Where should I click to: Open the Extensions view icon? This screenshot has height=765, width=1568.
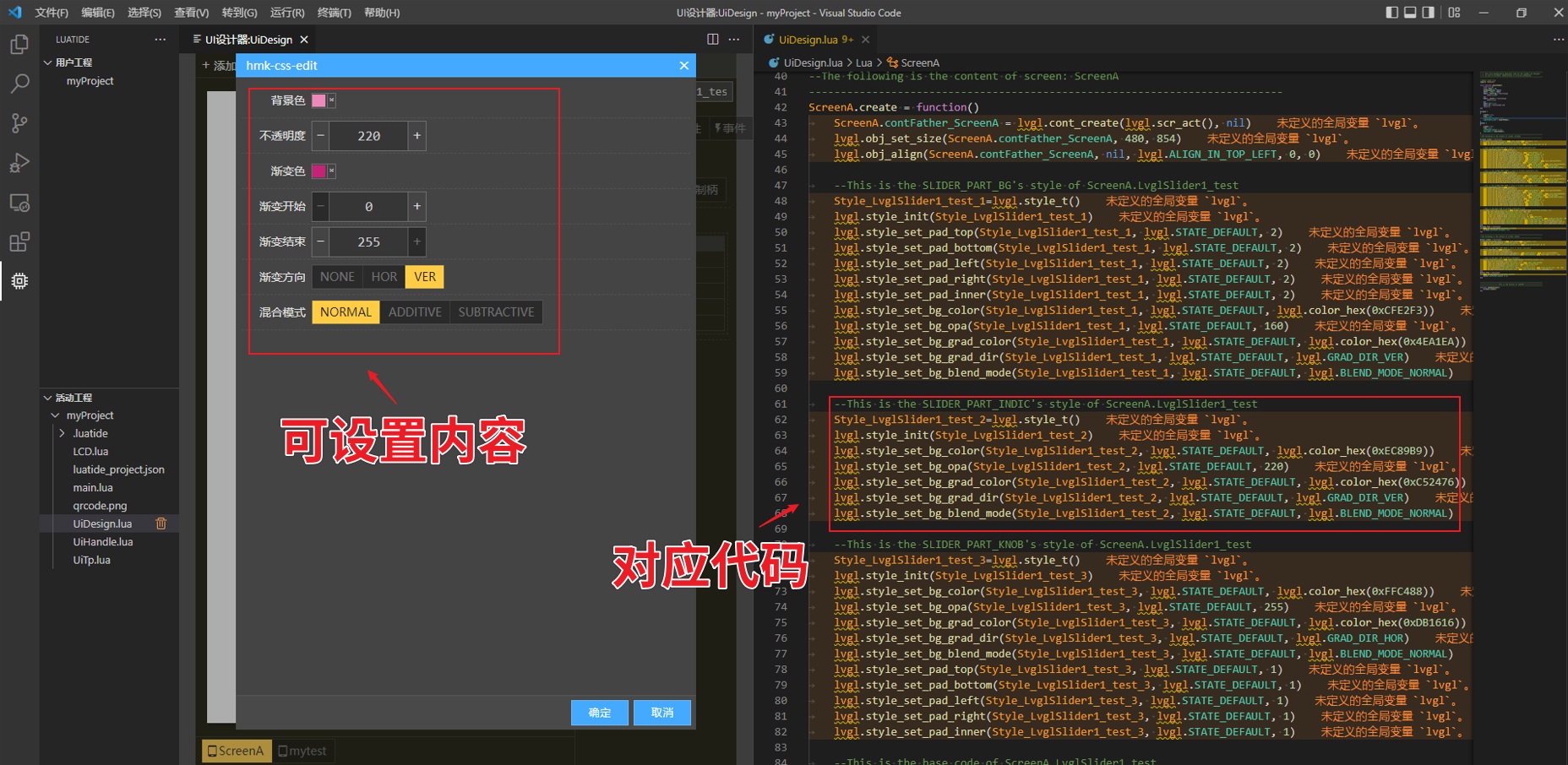tap(19, 242)
